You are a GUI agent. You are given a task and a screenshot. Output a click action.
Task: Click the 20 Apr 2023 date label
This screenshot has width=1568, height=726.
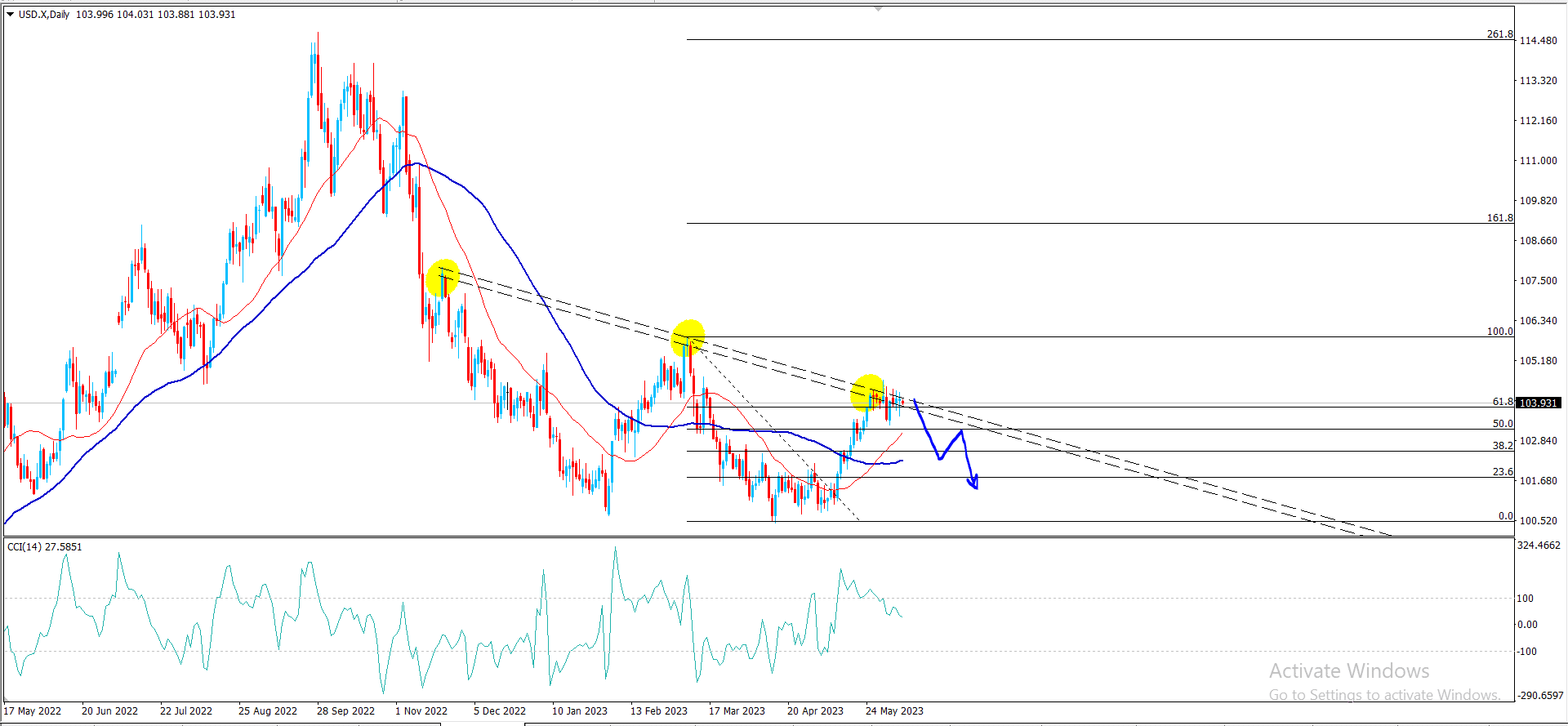(x=816, y=711)
